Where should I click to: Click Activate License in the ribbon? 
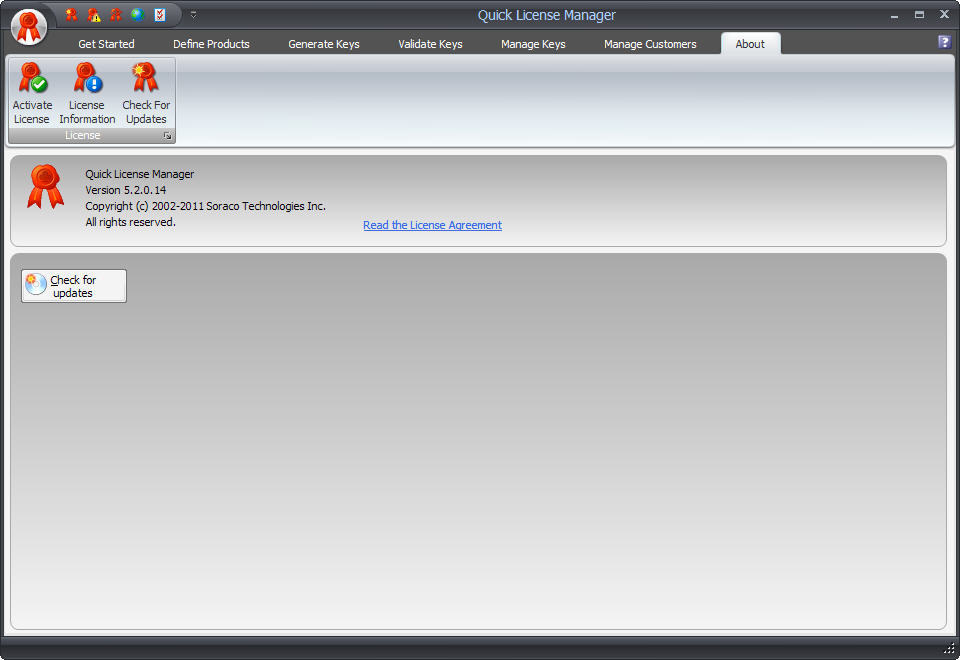point(32,94)
